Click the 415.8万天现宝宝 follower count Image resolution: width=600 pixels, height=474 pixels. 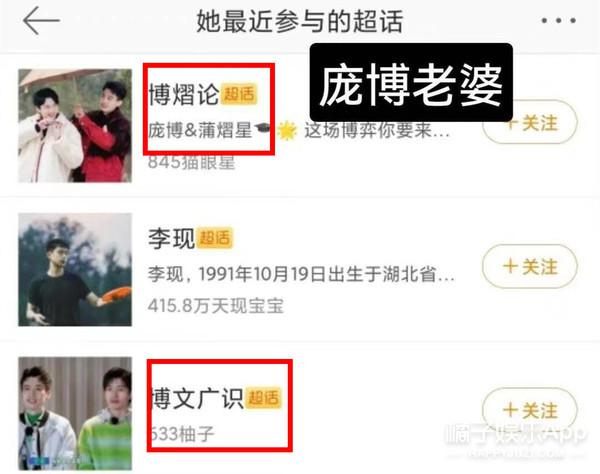point(216,306)
